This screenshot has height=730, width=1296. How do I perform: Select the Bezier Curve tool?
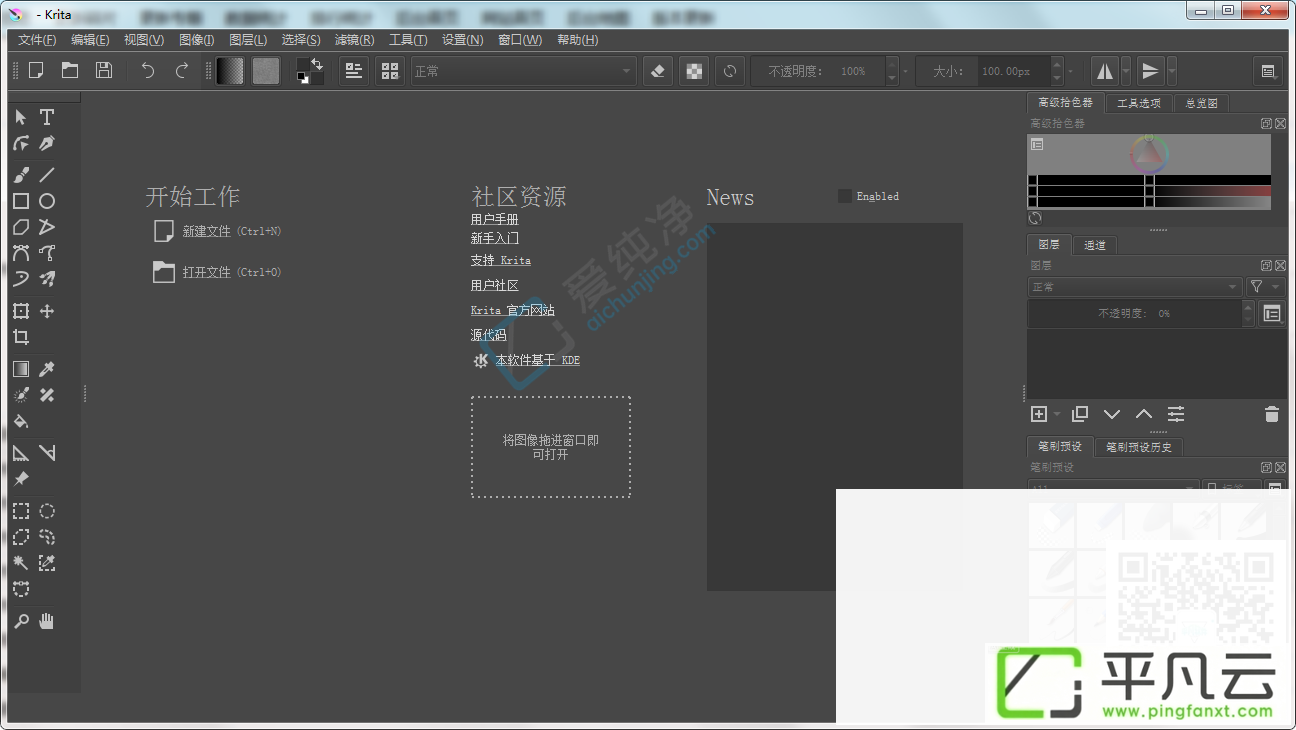pyautogui.click(x=21, y=253)
